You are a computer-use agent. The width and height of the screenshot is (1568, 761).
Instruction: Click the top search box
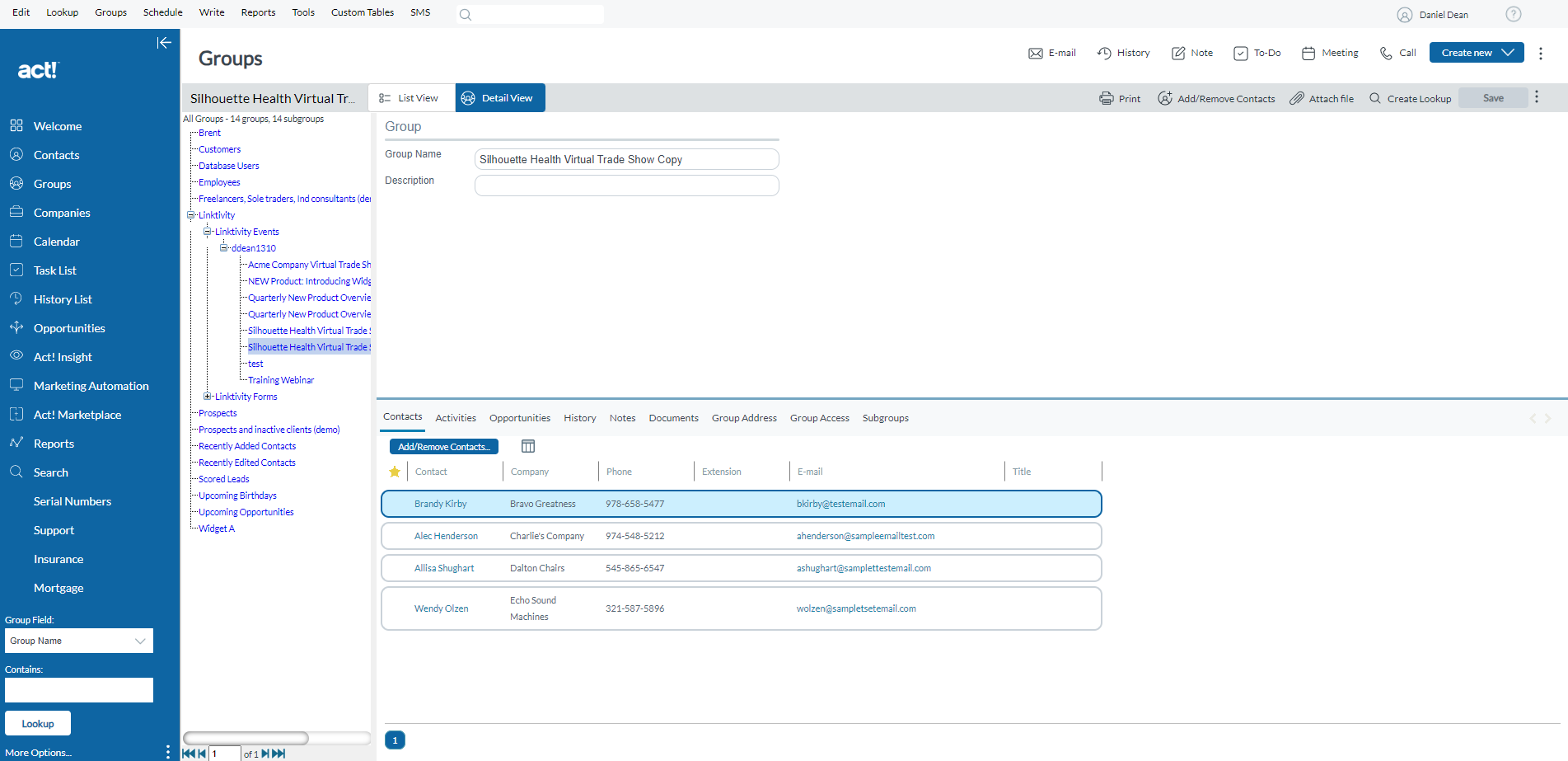[x=530, y=14]
